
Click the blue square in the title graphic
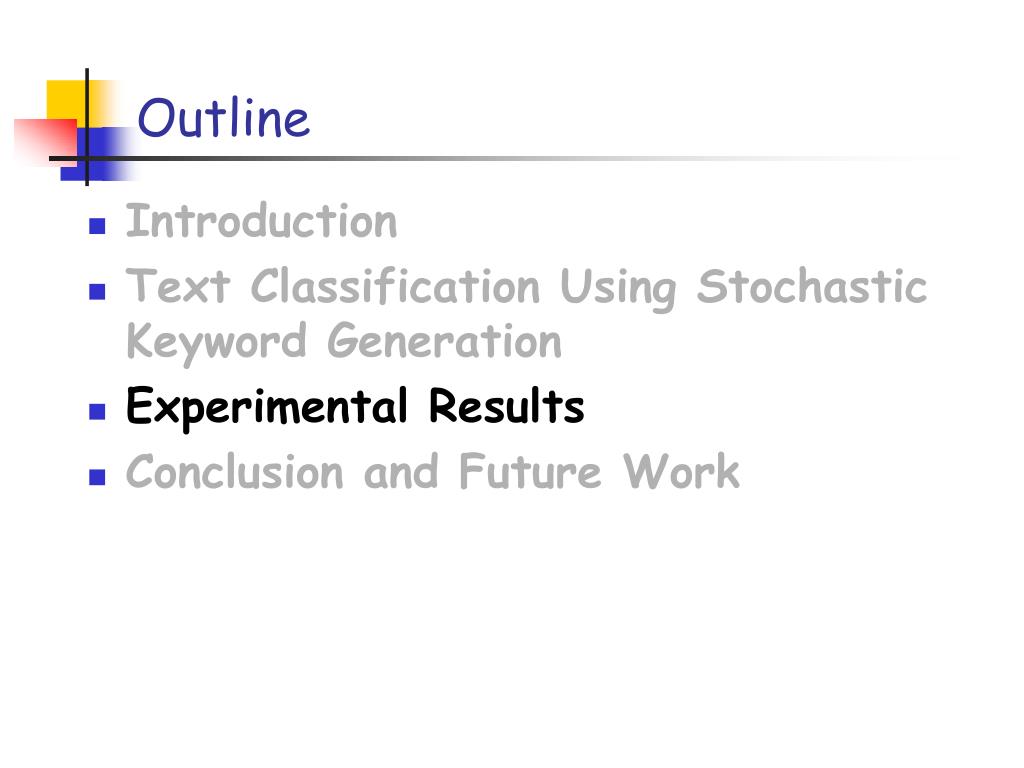[x=98, y=154]
